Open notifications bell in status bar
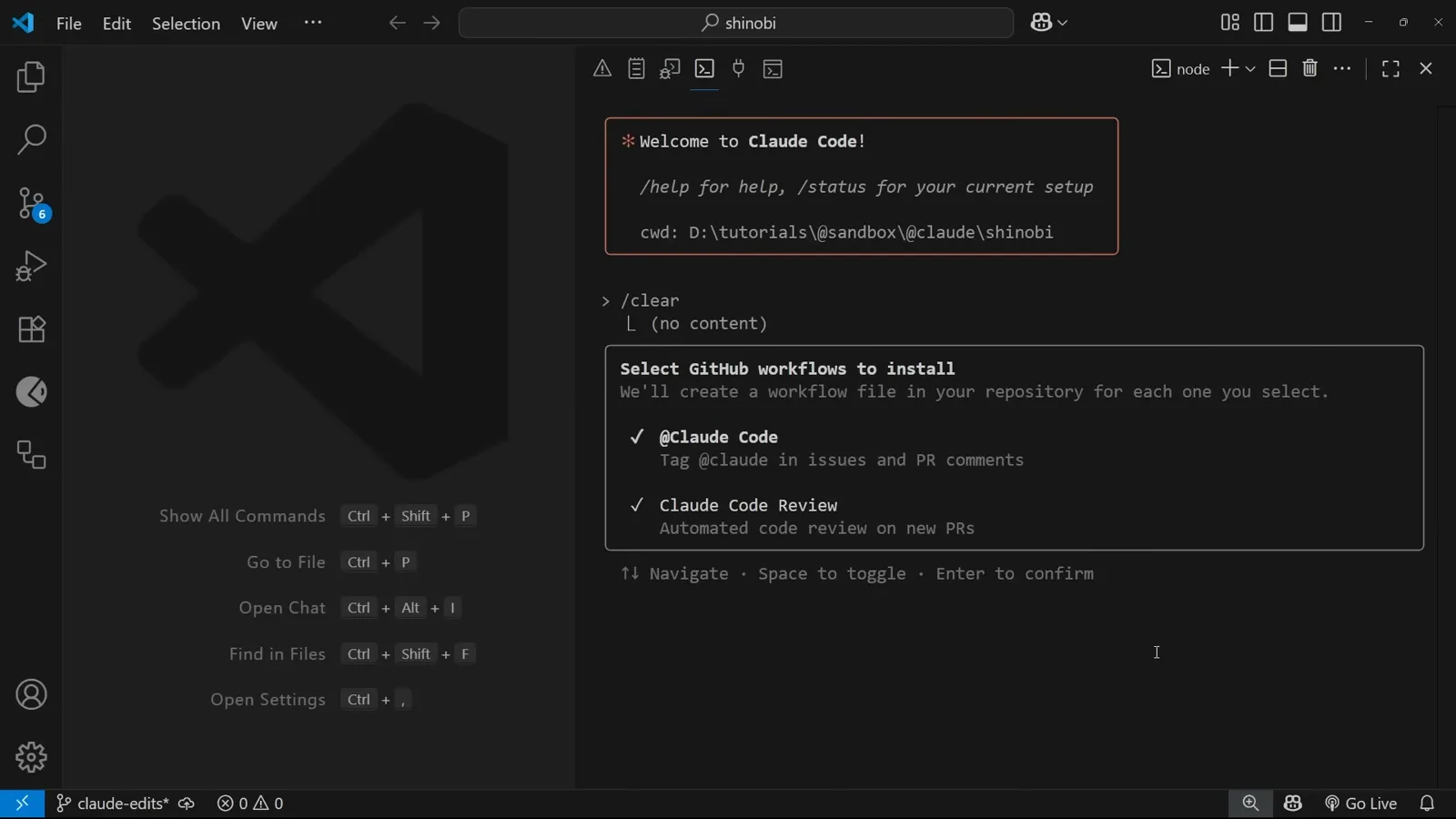Screen dimensions: 1456x819 tap(1428, 804)
